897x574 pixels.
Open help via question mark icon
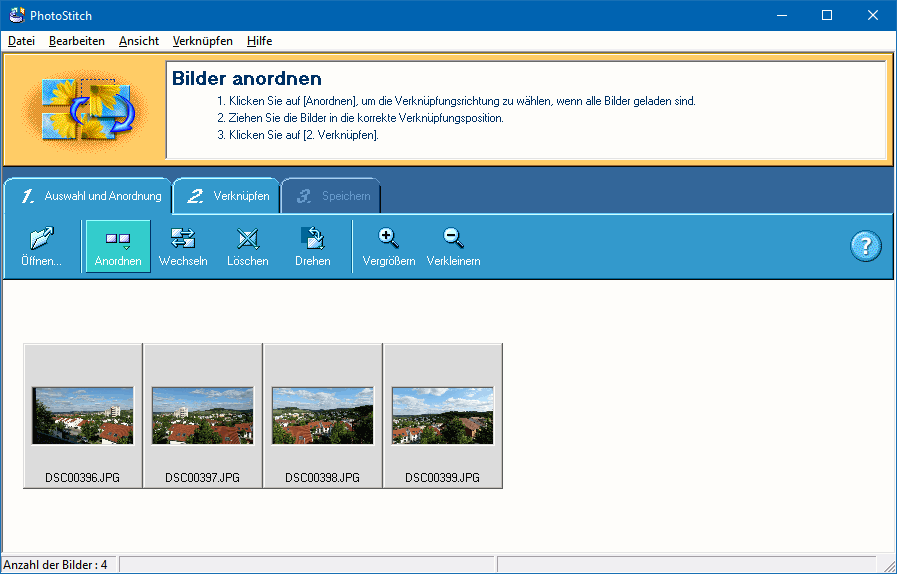click(x=865, y=246)
